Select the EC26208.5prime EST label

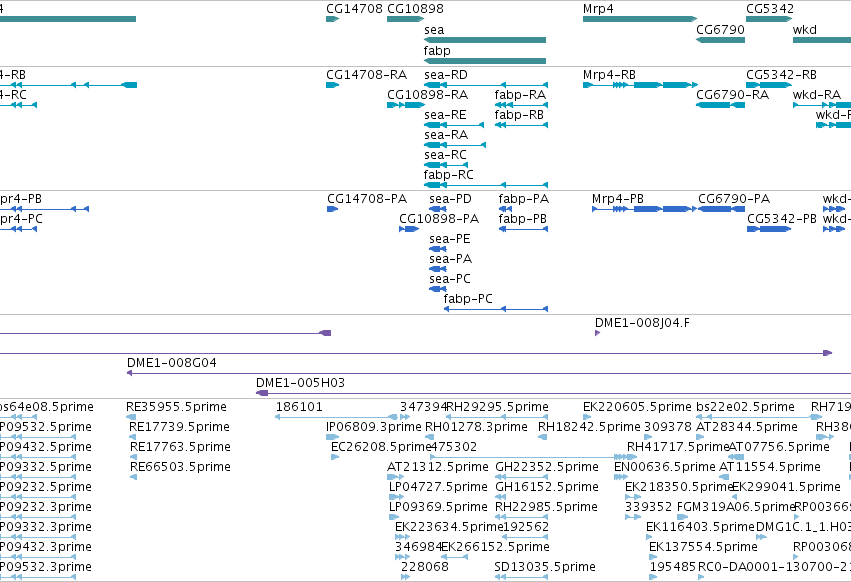(x=380, y=447)
